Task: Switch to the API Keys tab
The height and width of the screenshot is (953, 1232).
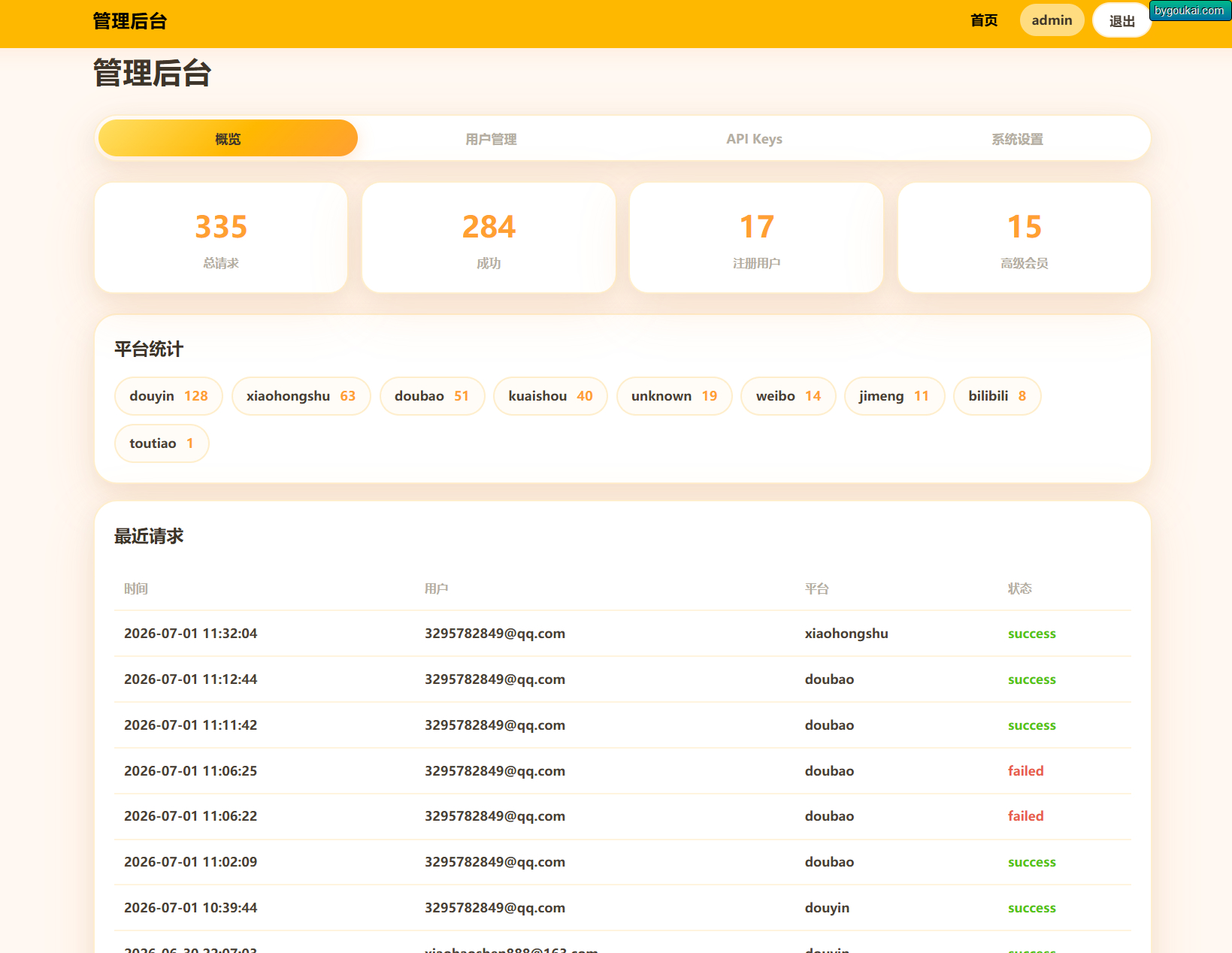Action: click(754, 138)
